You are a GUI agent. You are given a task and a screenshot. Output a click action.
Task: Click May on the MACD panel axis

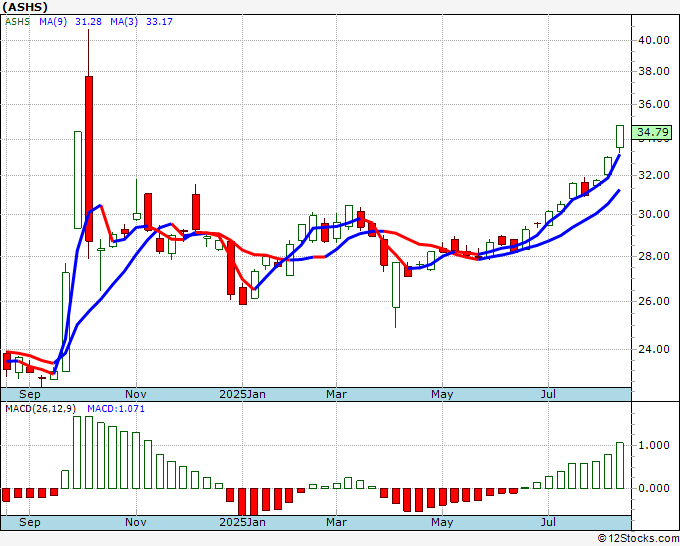pyautogui.click(x=442, y=522)
